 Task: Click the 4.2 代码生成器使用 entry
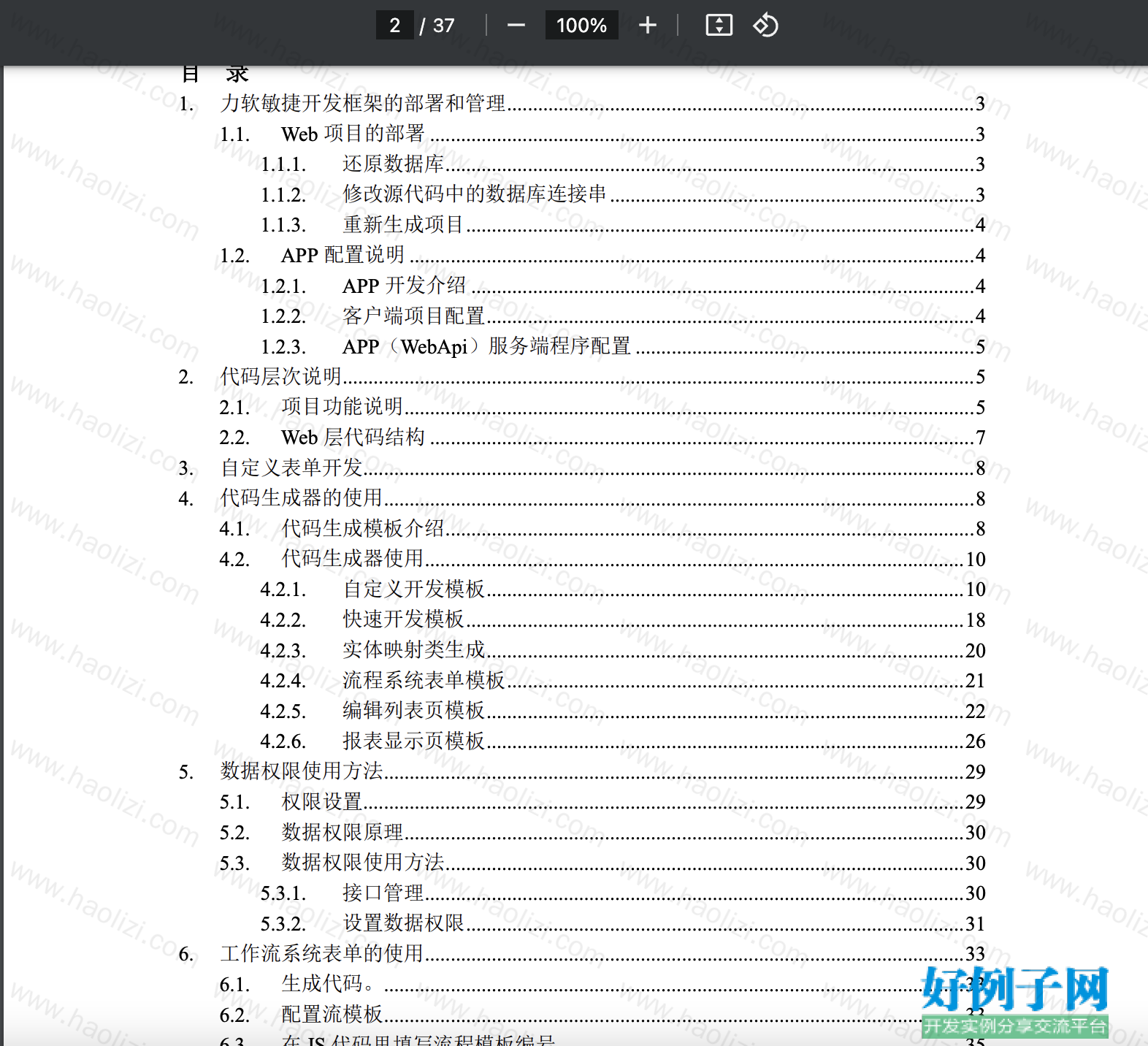click(602, 560)
